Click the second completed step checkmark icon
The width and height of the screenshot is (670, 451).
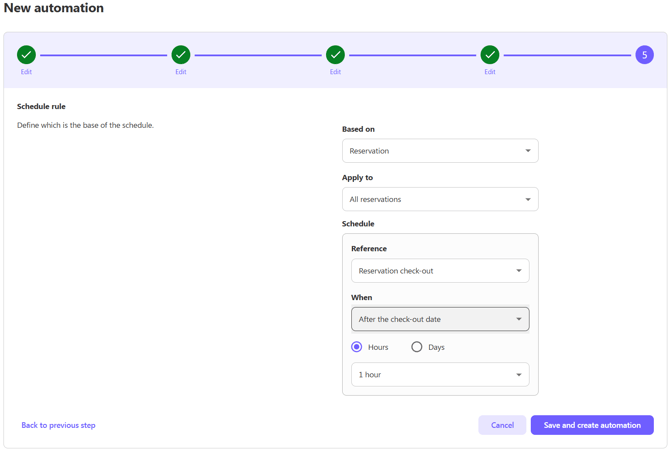pos(181,55)
